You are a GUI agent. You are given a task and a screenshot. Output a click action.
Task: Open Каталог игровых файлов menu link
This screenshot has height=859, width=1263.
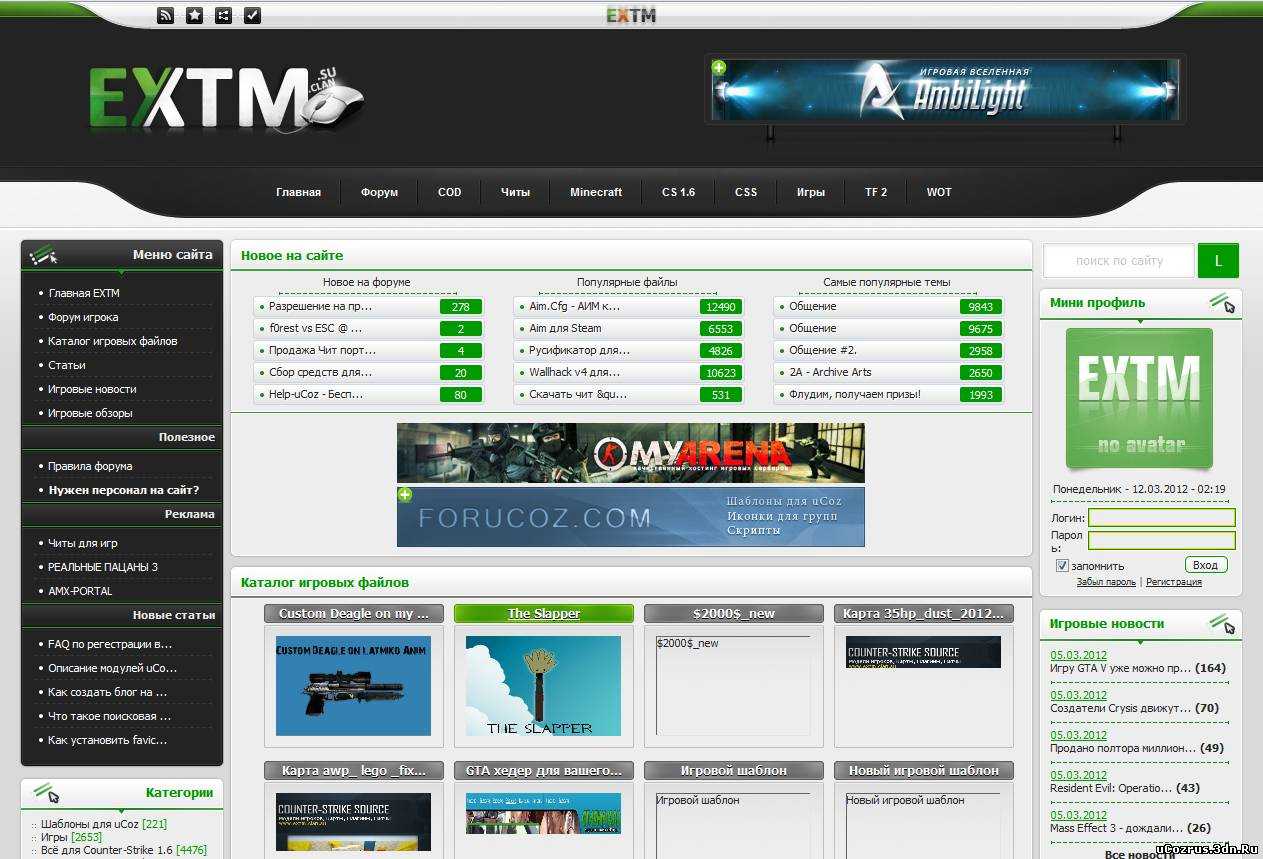113,341
